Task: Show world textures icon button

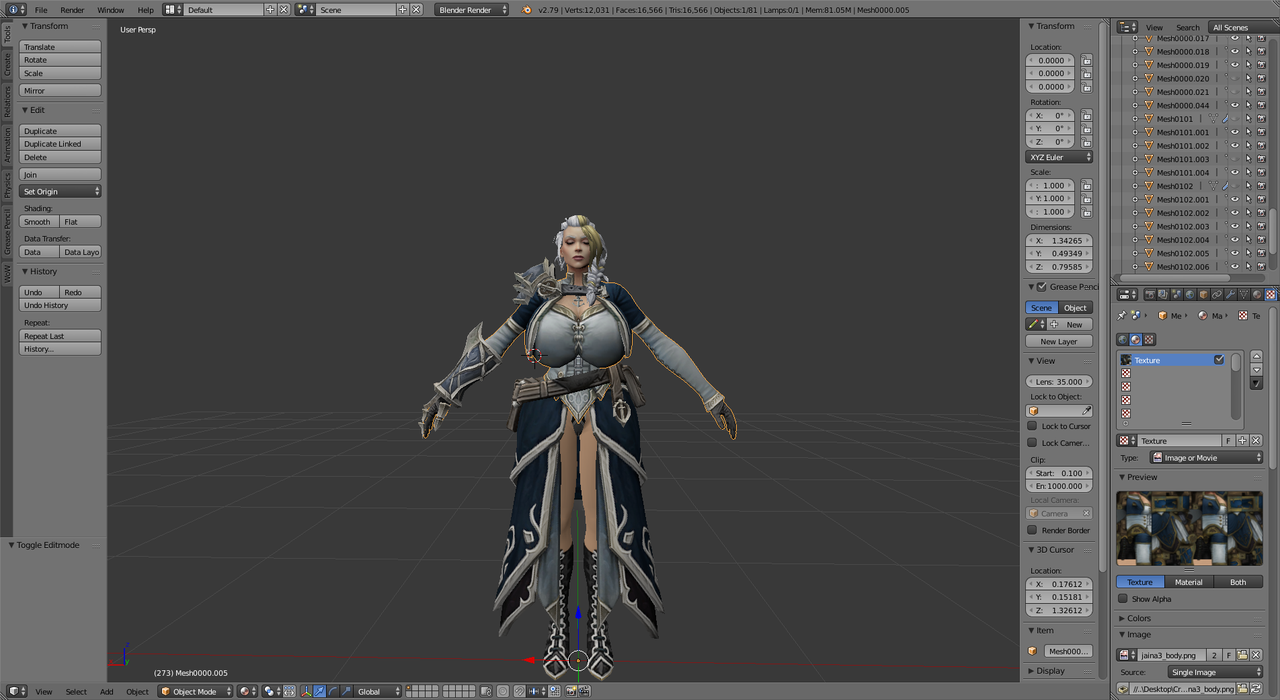Action: click(x=1123, y=339)
